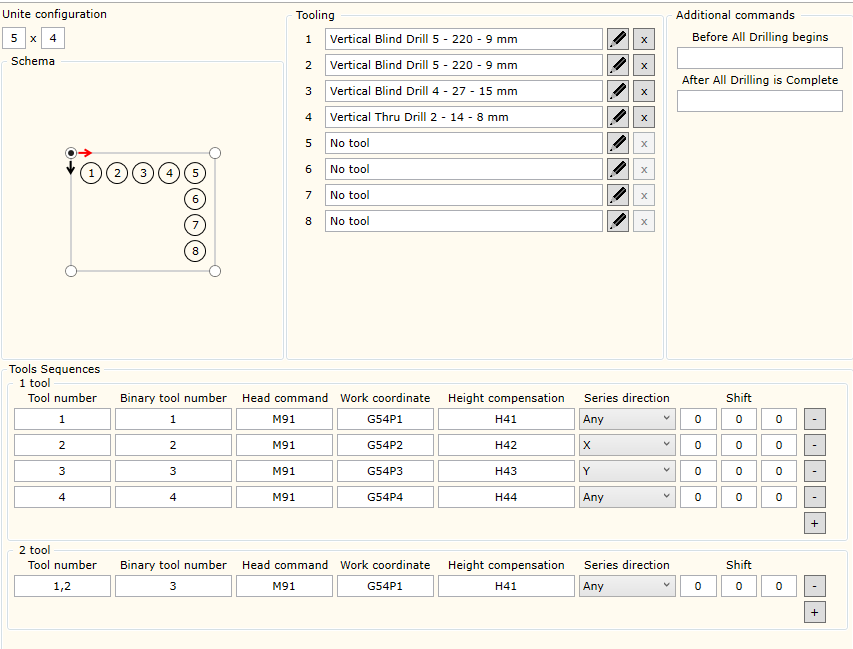The image size is (853, 649).
Task: Click work coordinate G54P3 field
Action: 385,471
